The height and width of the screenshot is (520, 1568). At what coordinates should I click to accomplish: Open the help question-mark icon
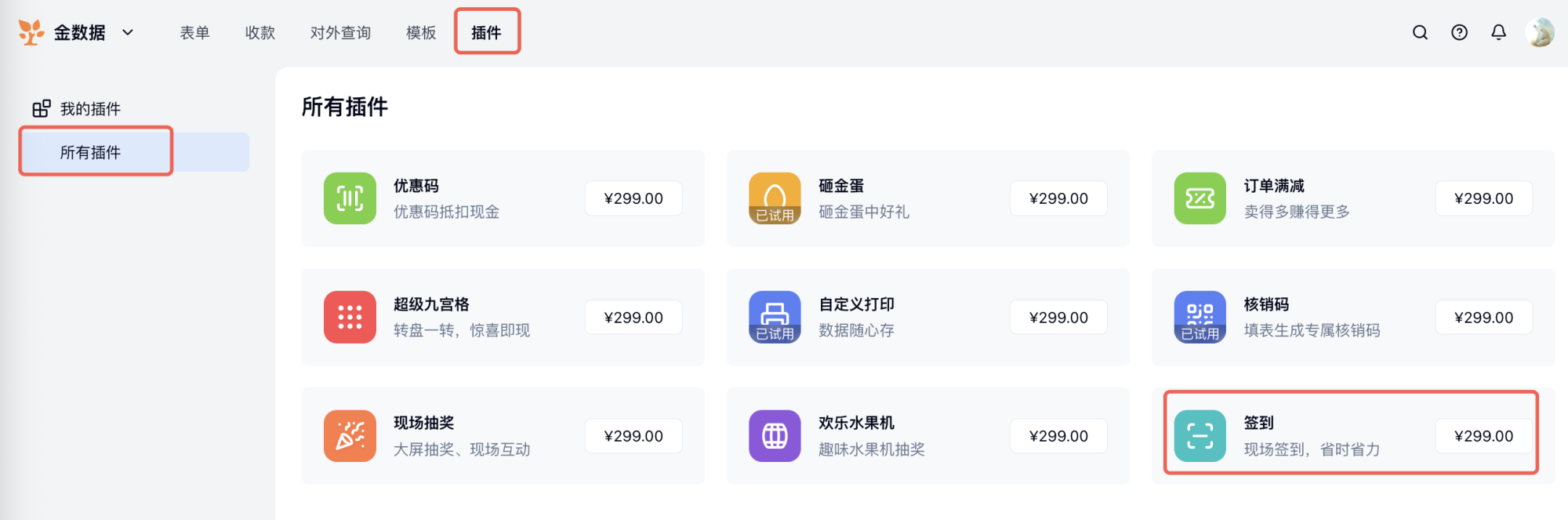[1459, 32]
